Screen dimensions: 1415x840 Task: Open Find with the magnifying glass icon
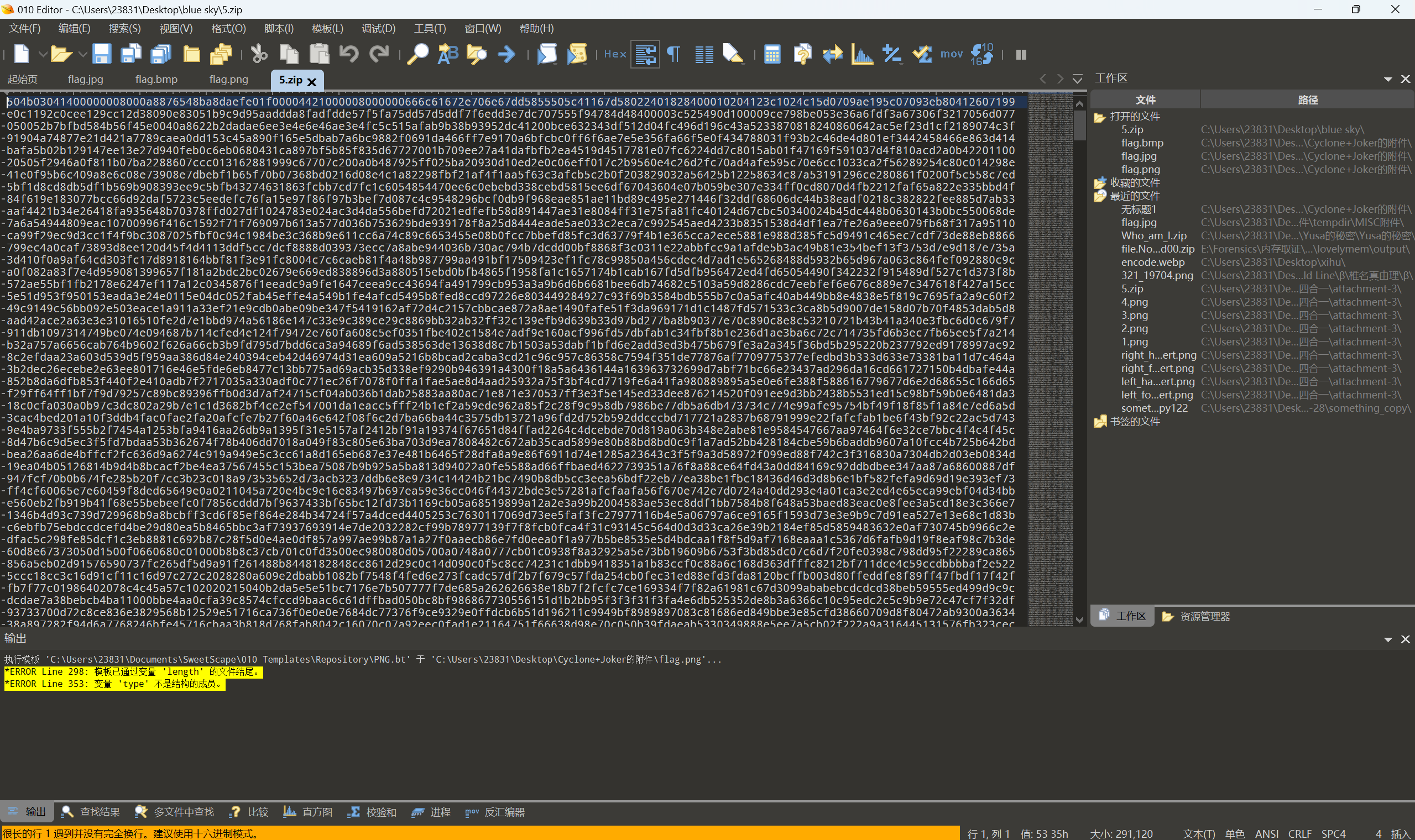[x=417, y=54]
